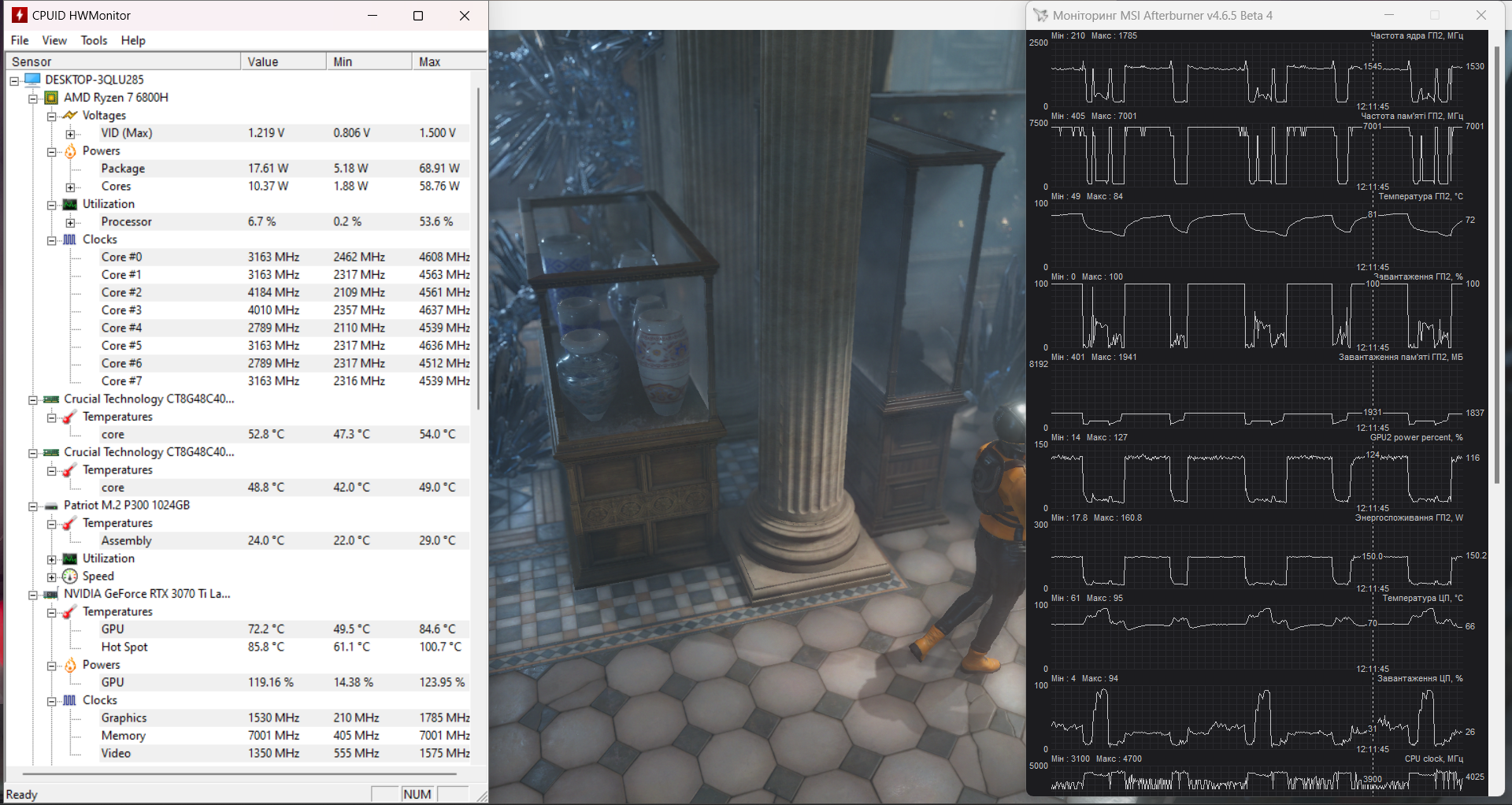This screenshot has width=1512, height=805.
Task: Open the Tools menu
Action: 94,40
